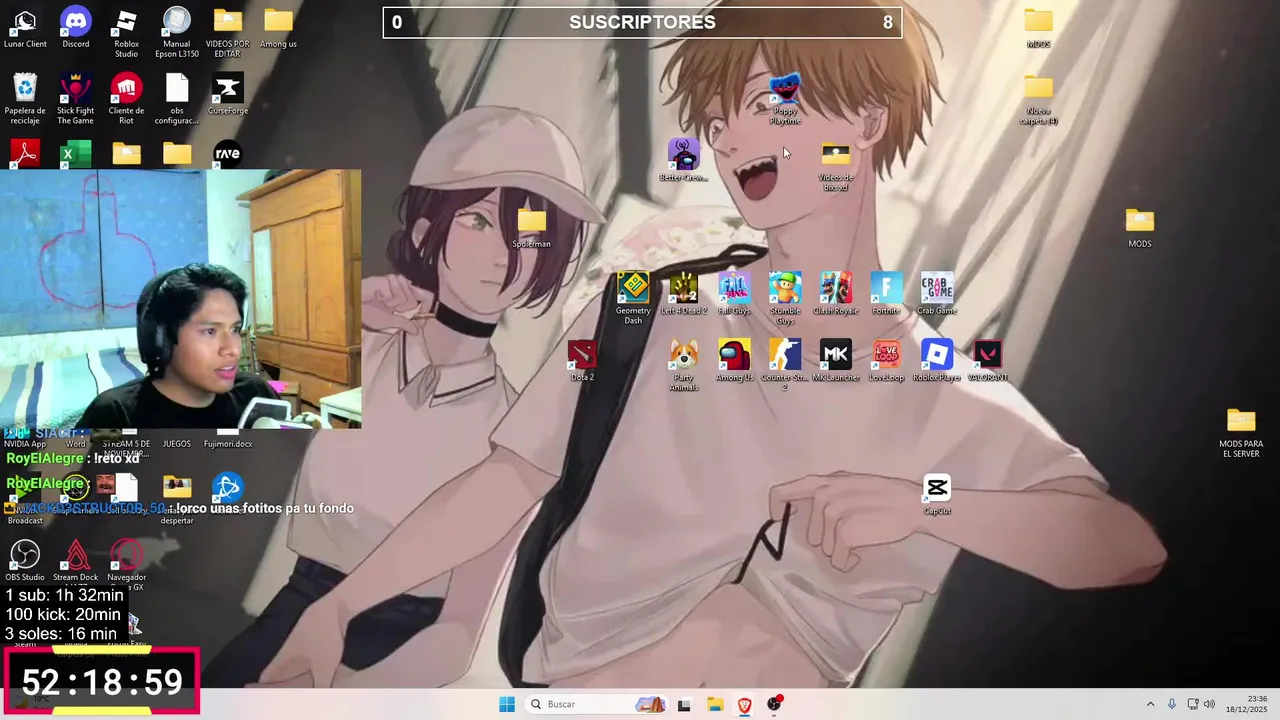Viewport: 1280px width, 720px height.
Task: Expand the hidden system tray icons chevron
Action: [x=1150, y=704]
